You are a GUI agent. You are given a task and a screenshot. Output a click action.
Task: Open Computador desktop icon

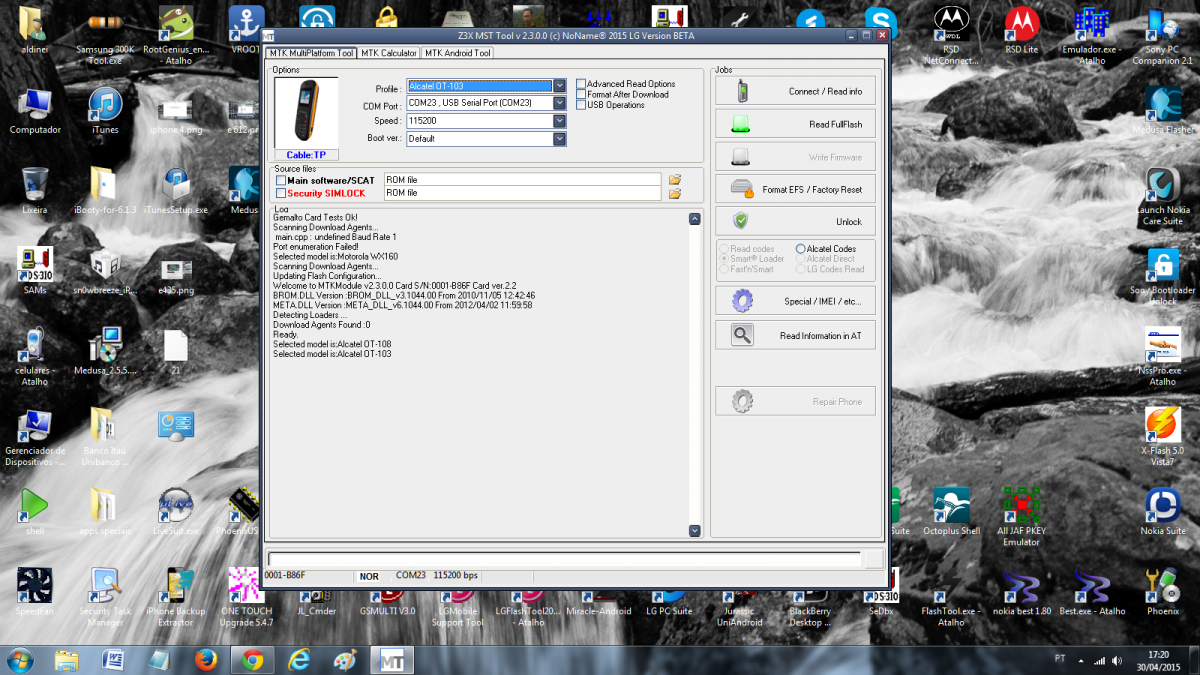(35, 111)
